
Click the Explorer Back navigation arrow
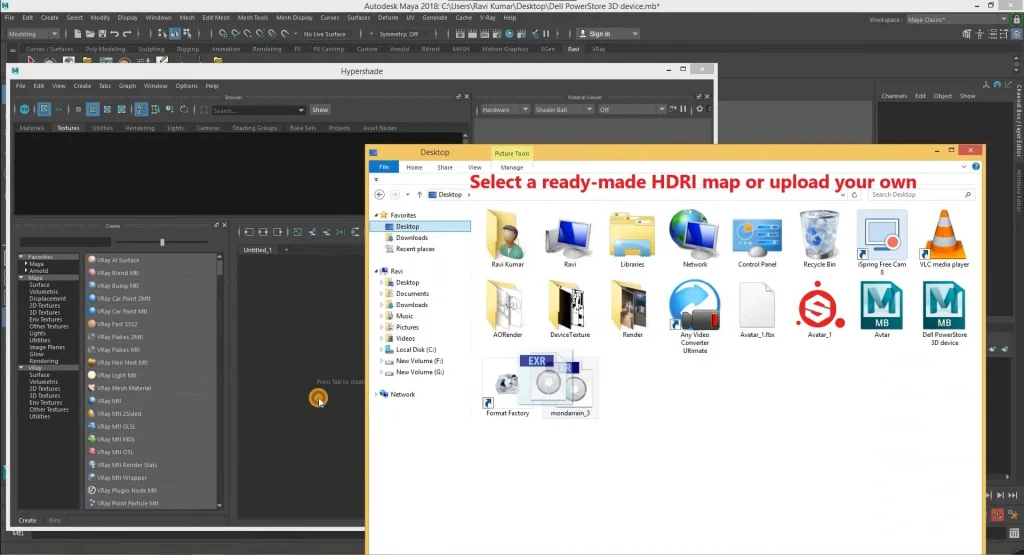click(379, 195)
